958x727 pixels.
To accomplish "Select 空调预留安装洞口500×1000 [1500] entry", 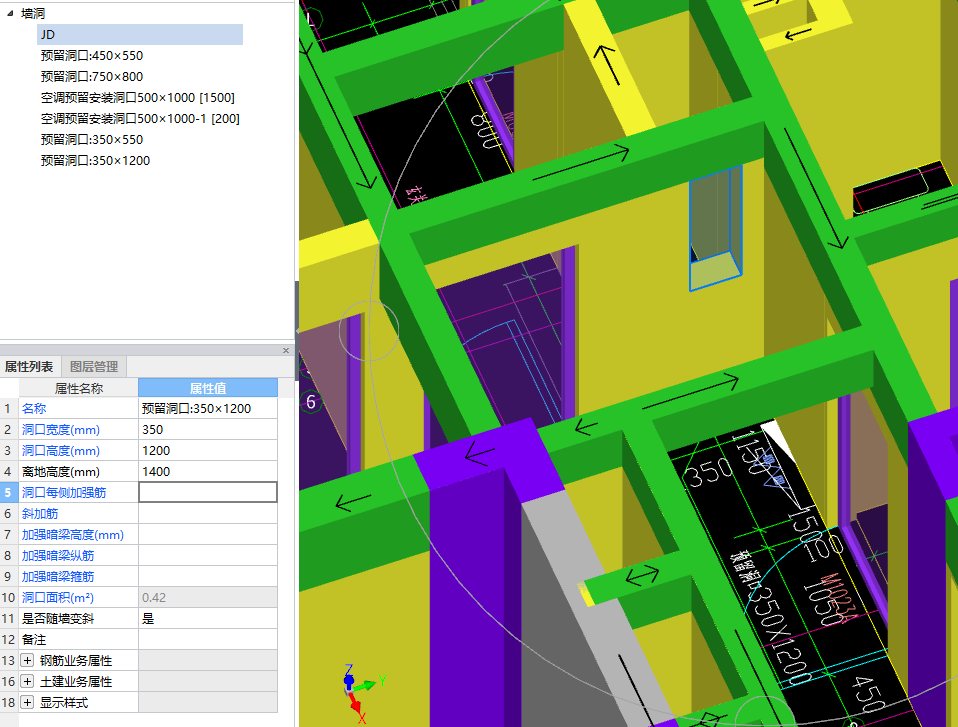I will tap(137, 98).
